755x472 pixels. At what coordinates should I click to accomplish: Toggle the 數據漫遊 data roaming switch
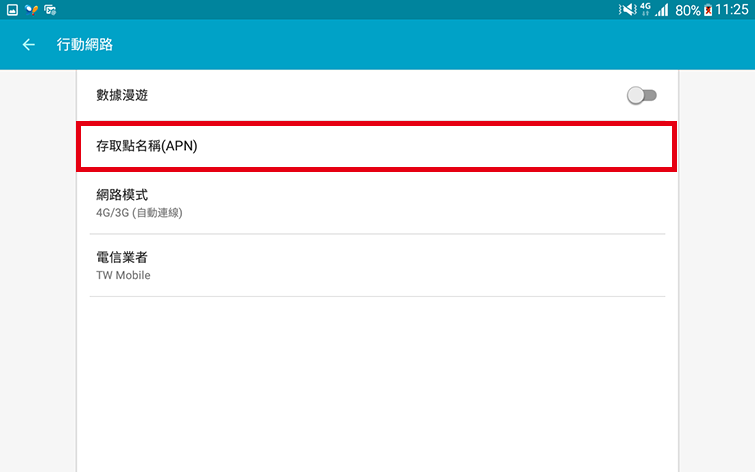coord(642,95)
